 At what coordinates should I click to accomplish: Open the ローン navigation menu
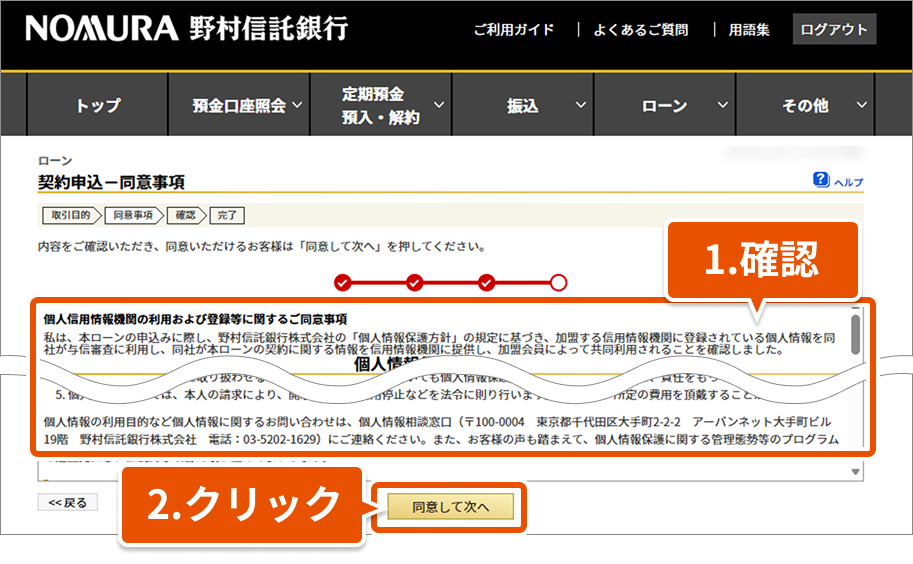pos(664,106)
